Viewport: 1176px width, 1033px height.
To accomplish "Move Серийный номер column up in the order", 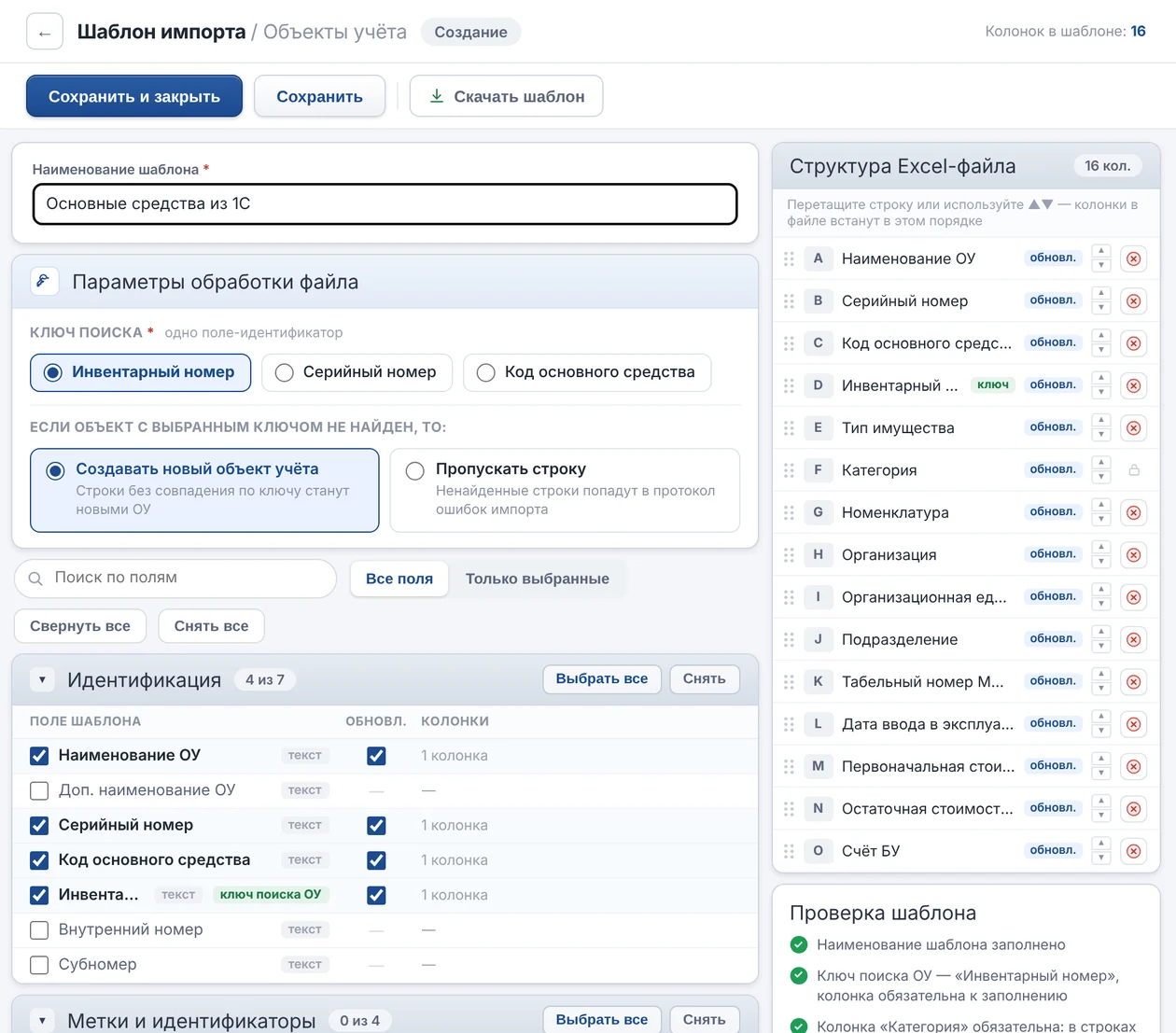I will [x=1101, y=294].
